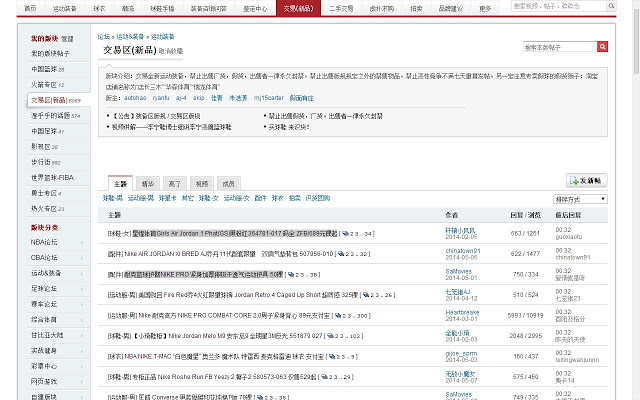Open author chinatown91 profile link
This screenshot has height=400, width=640.
click(463, 251)
